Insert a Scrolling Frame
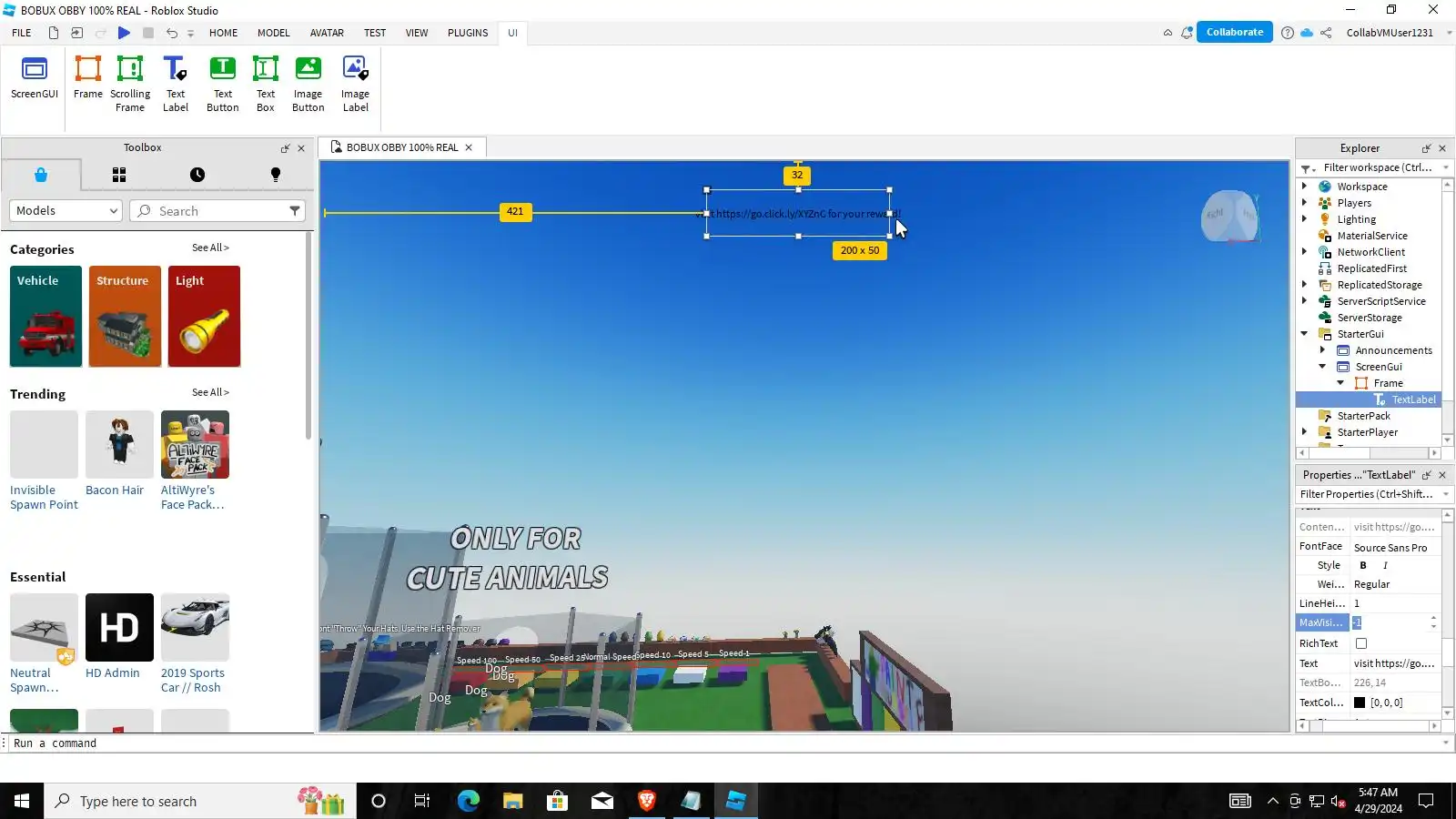Screen dimensions: 1456x819 click(130, 84)
